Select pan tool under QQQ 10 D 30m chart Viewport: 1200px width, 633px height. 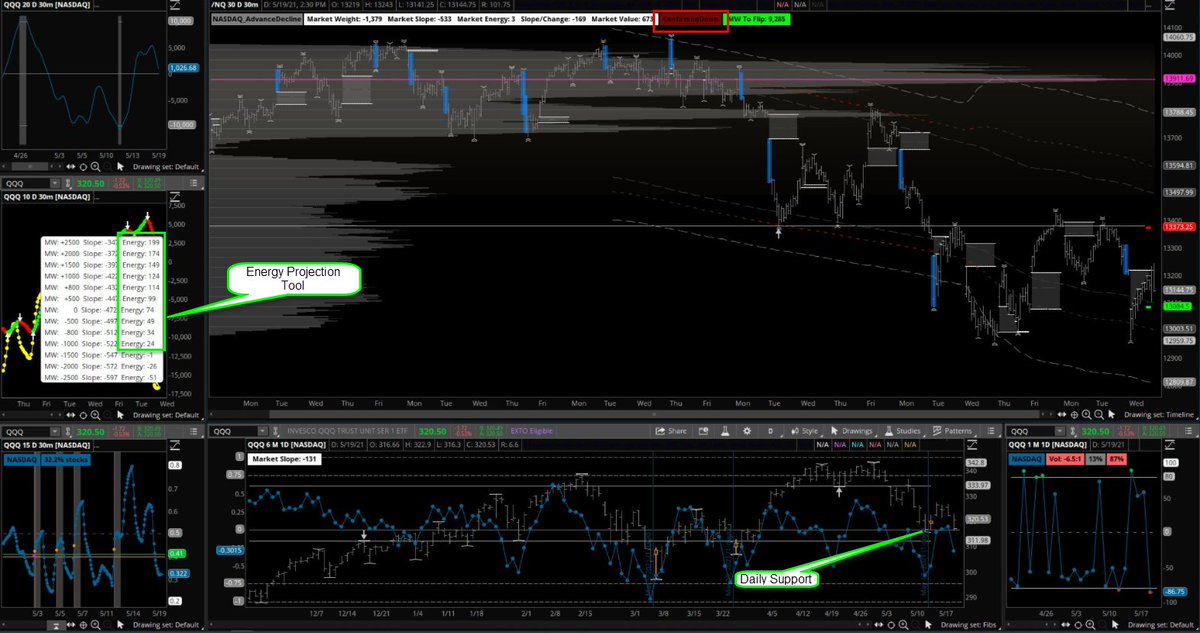point(70,415)
